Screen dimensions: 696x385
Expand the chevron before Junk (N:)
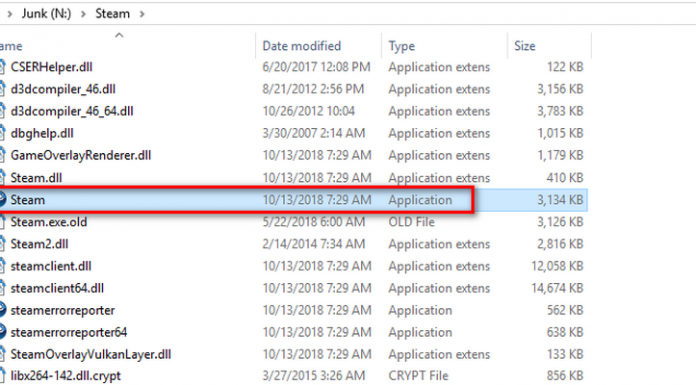pyautogui.click(x=9, y=14)
